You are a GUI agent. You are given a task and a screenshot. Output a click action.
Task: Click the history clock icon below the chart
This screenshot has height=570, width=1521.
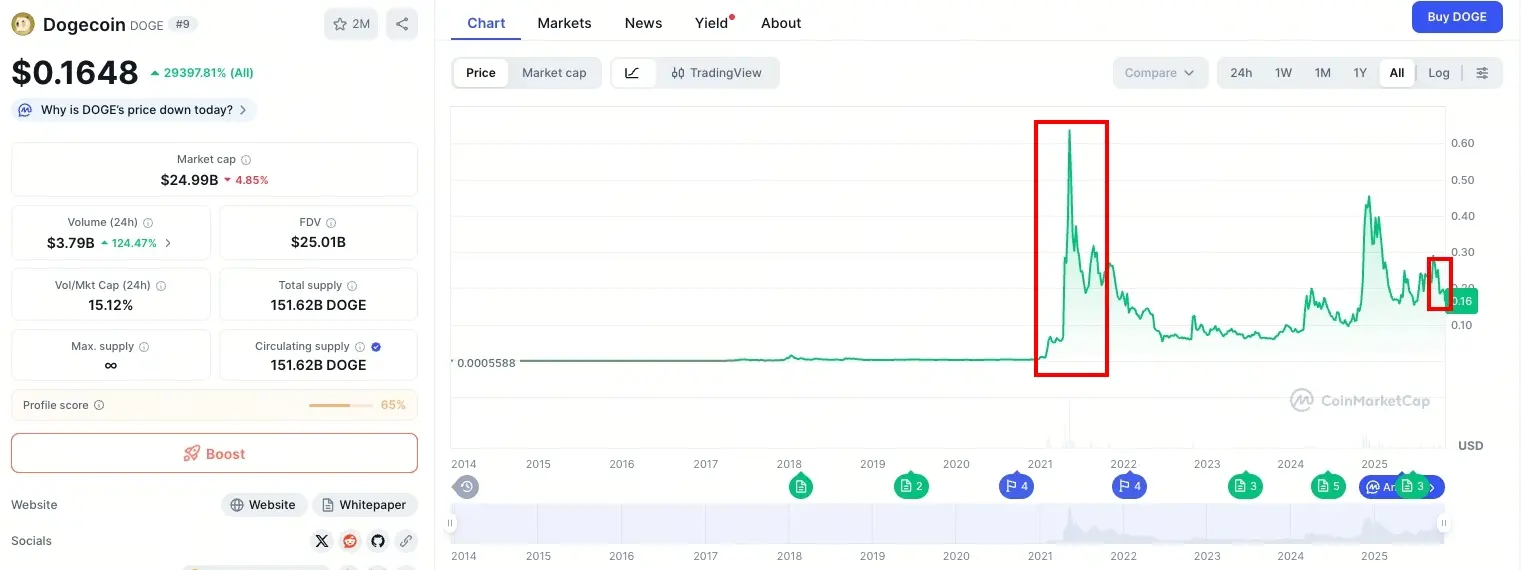(466, 487)
